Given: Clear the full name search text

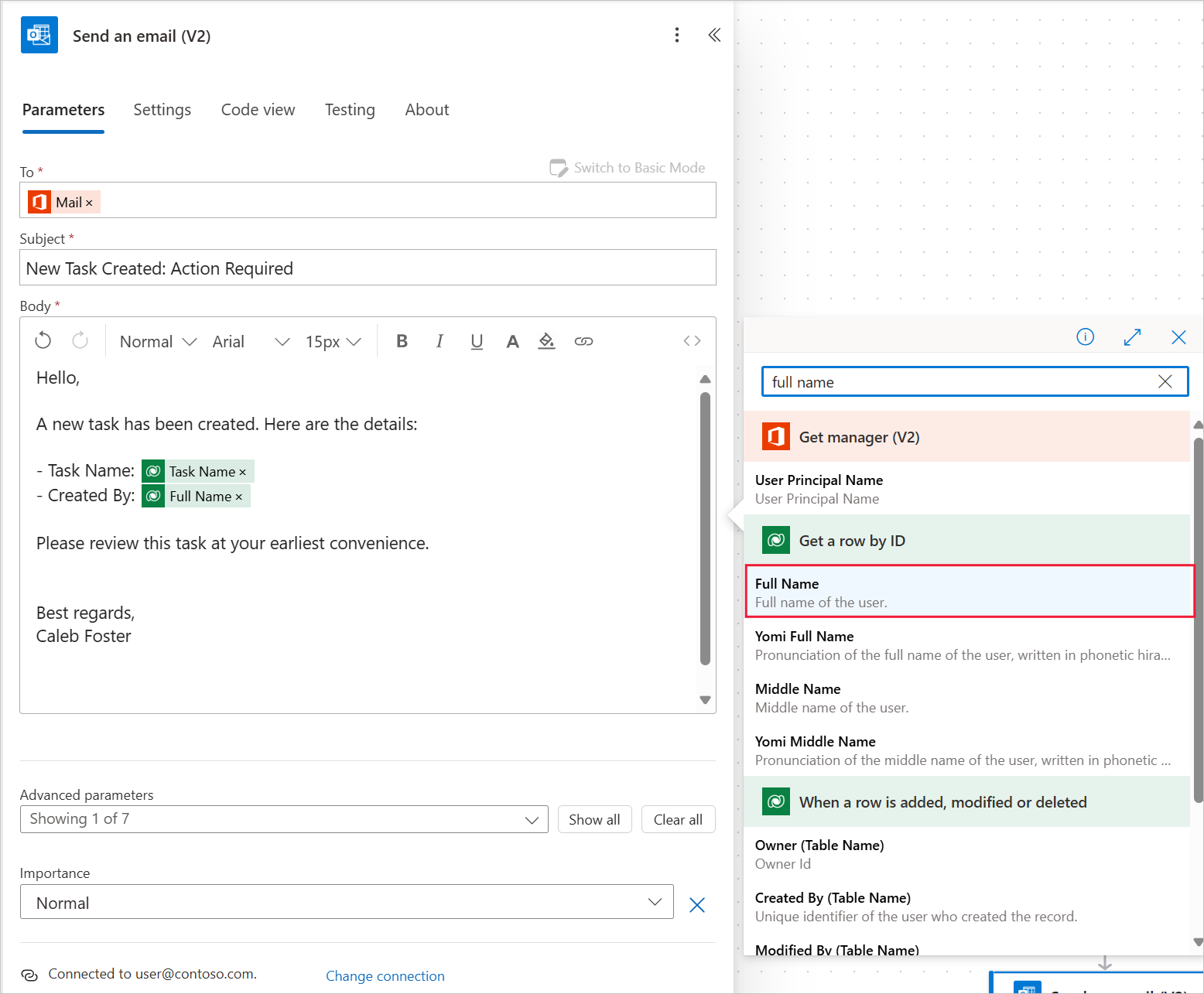Looking at the screenshot, I should coord(1165,381).
